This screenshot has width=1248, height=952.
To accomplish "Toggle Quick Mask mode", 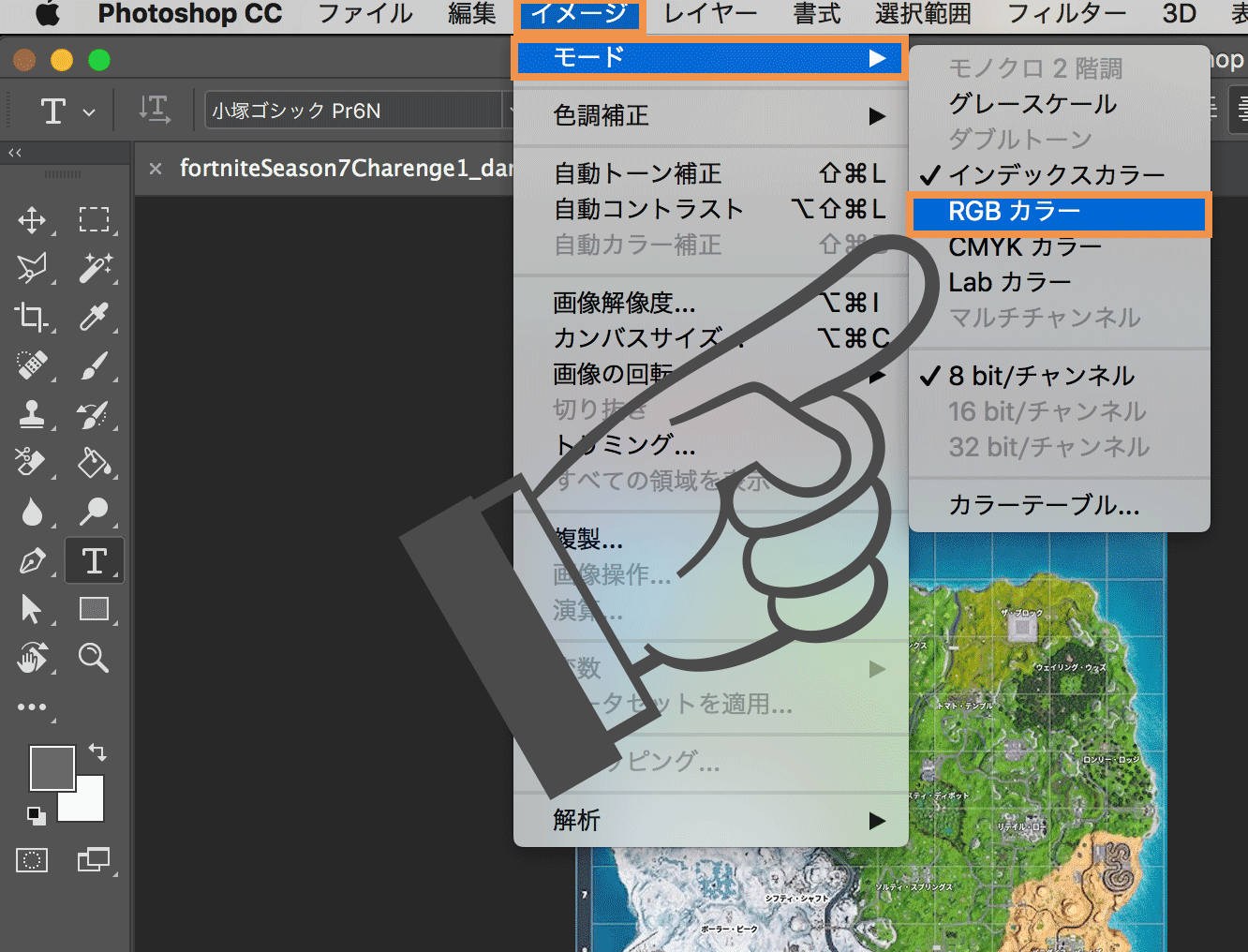I will pos(32,860).
